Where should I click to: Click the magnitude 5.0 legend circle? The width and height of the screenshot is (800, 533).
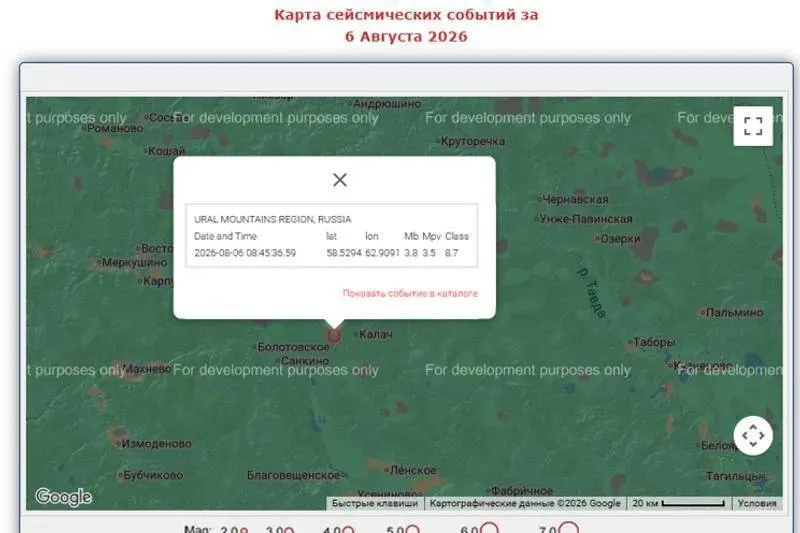(413, 529)
